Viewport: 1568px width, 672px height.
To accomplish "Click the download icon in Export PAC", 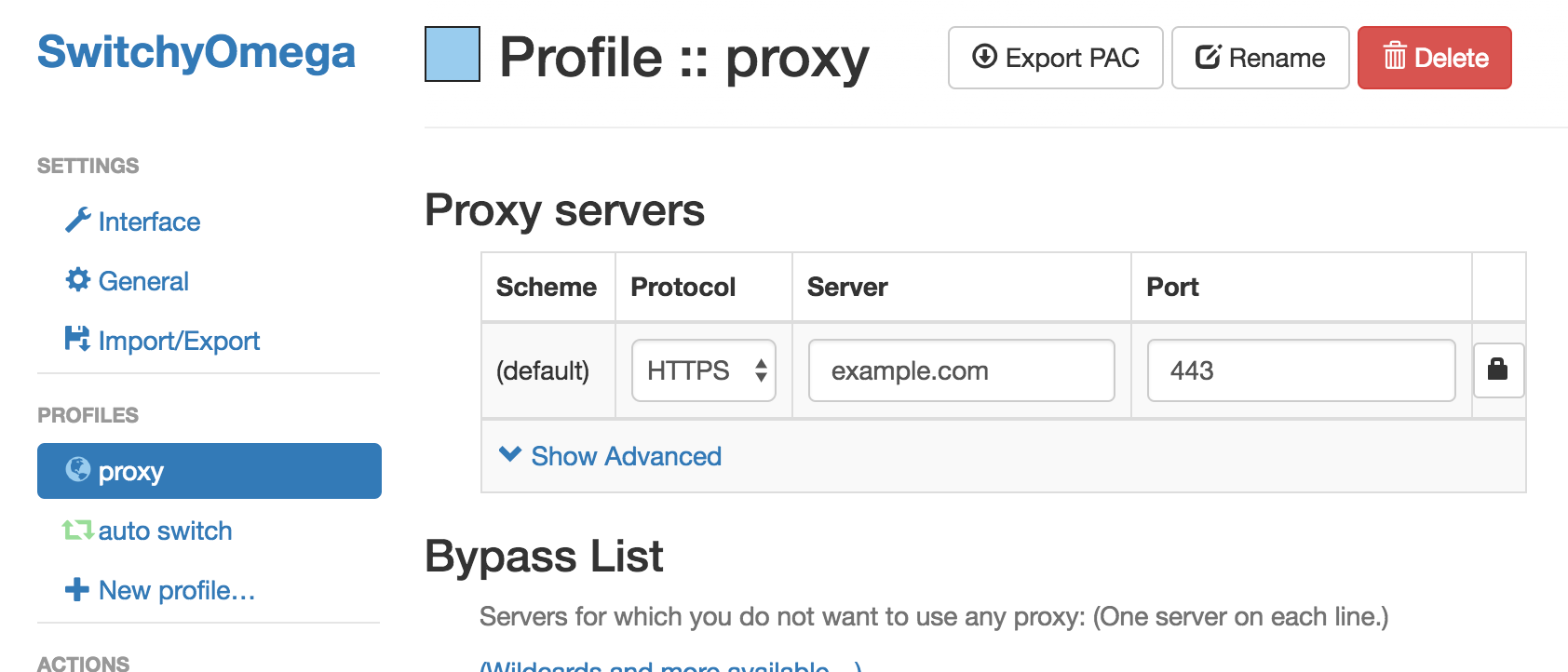I will [984, 57].
